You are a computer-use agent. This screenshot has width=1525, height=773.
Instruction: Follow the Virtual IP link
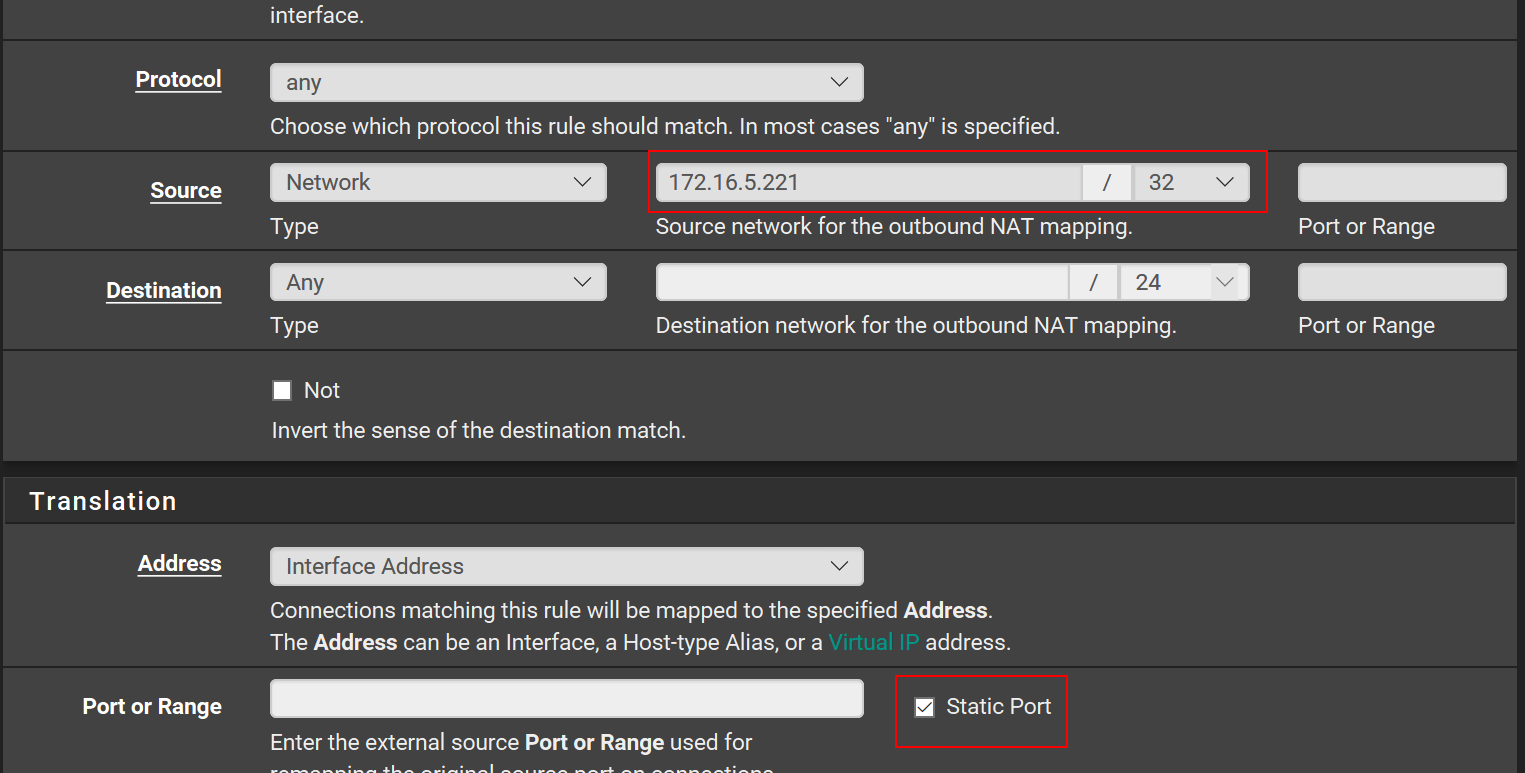[873, 642]
